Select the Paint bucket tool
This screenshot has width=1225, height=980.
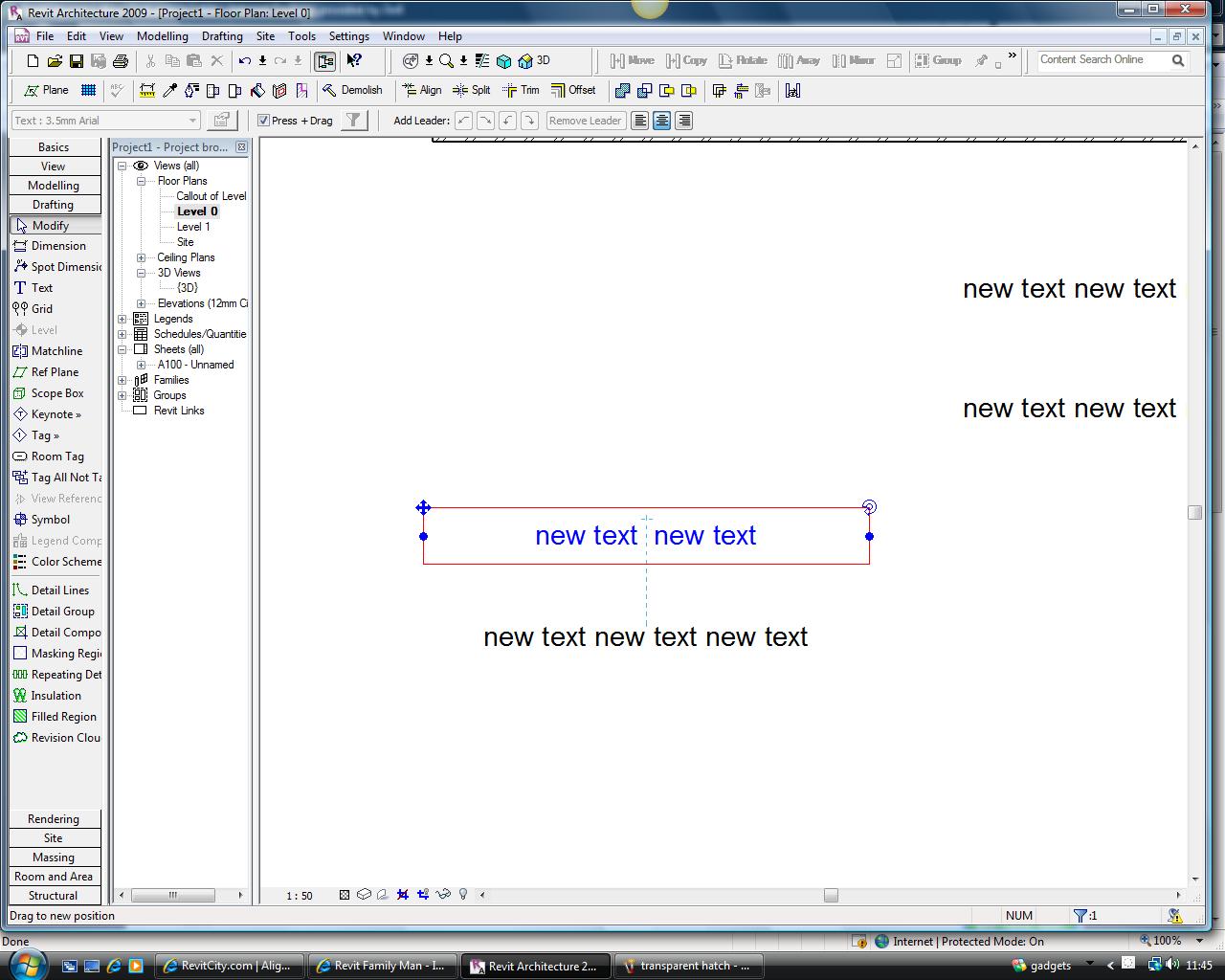[257, 90]
